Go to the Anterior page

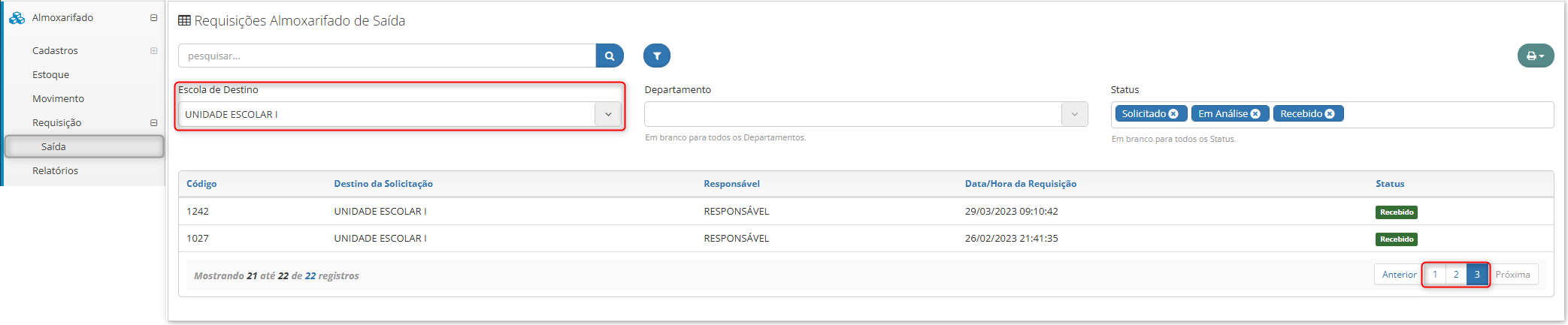pos(1399,275)
